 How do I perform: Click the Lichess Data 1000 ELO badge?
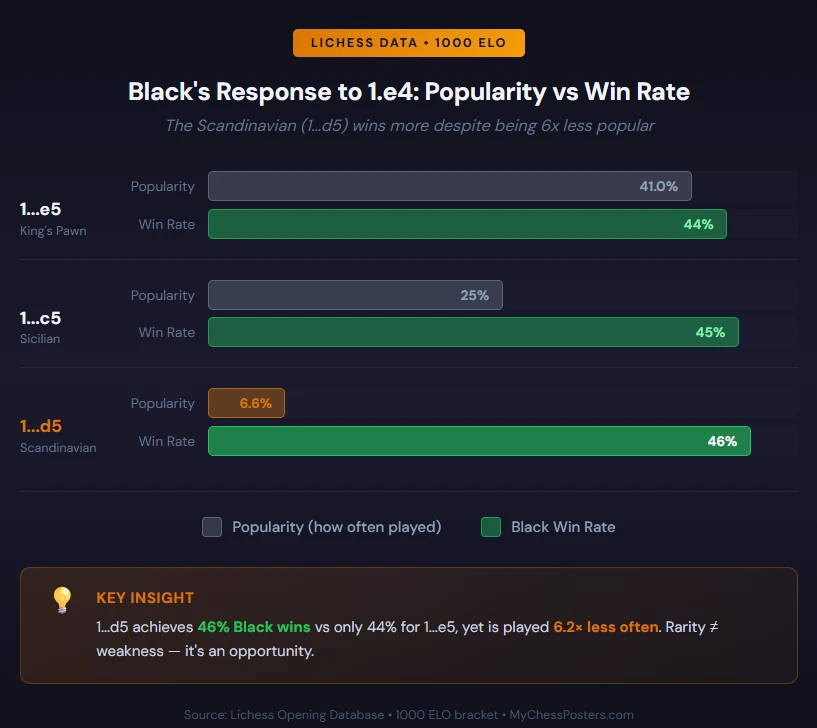[x=408, y=43]
